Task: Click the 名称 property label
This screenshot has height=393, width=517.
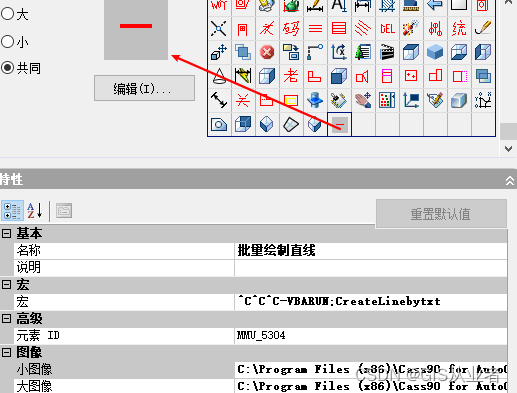Action: 29,251
